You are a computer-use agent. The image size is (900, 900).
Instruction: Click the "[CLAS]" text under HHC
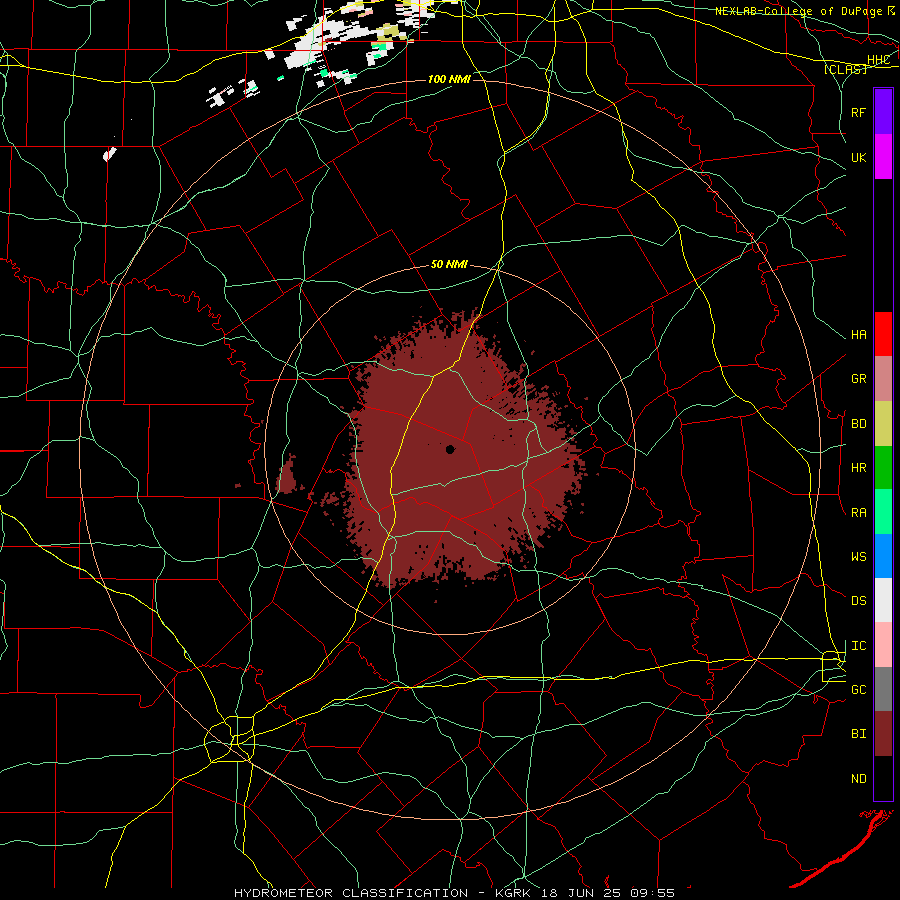pyautogui.click(x=845, y=69)
